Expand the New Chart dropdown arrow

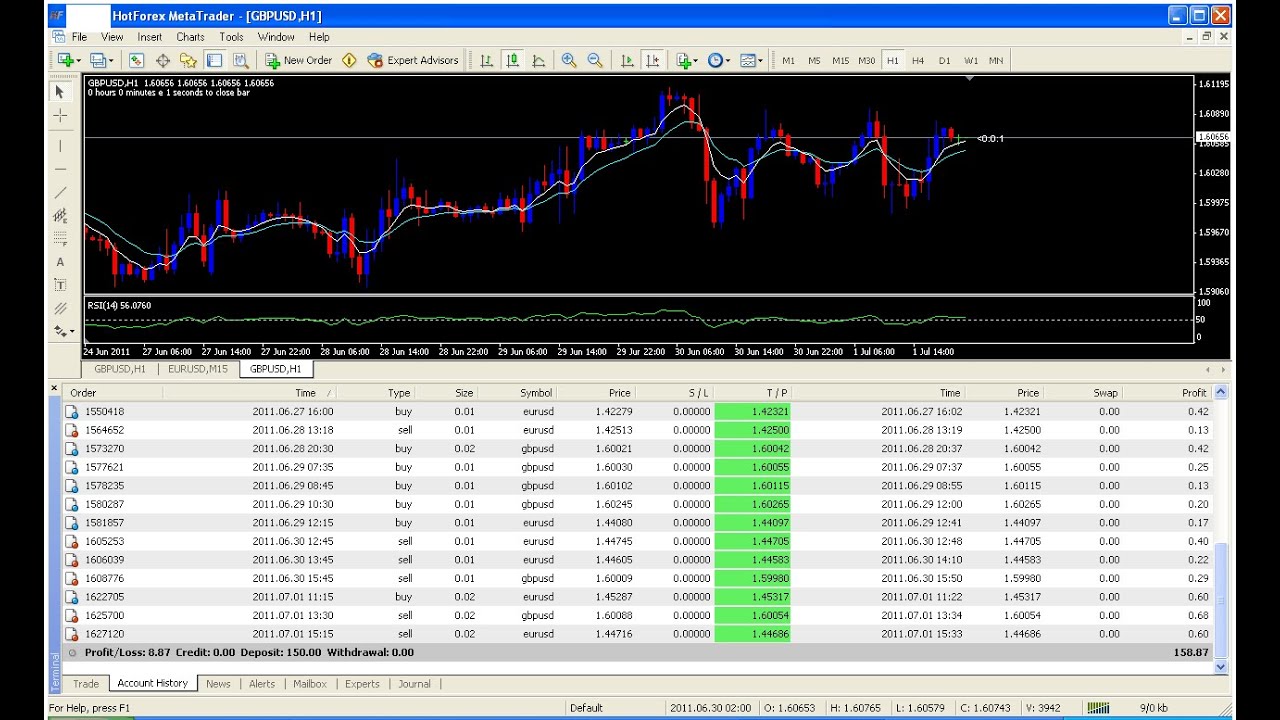click(78, 60)
